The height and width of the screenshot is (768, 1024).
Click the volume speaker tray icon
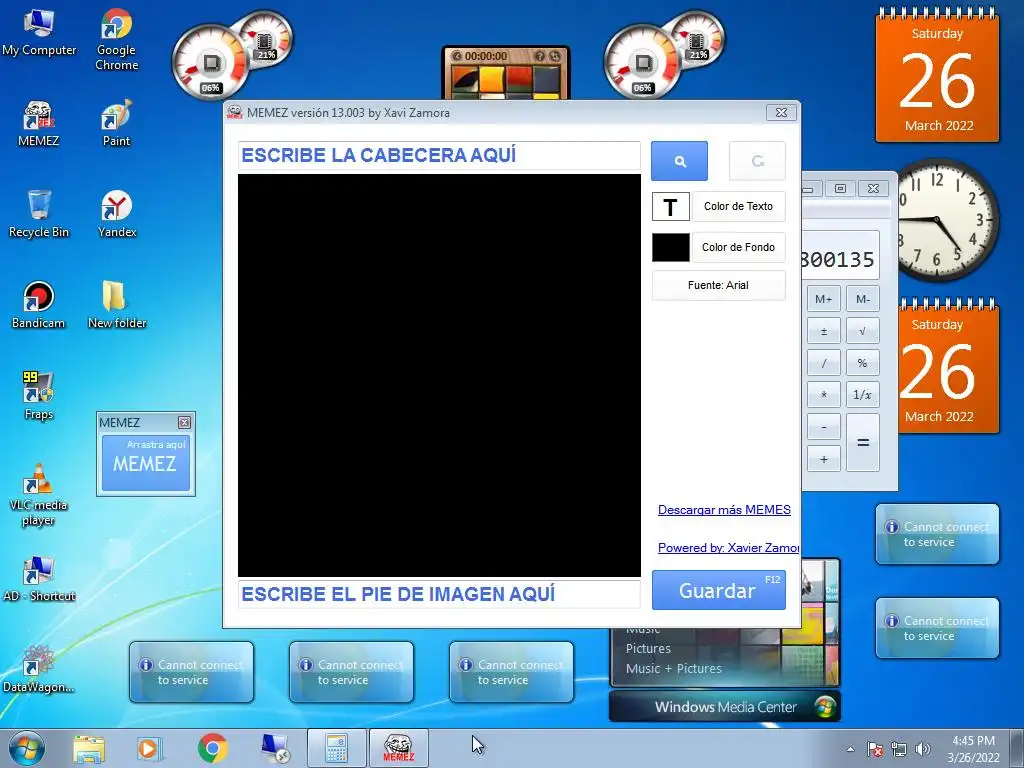(x=923, y=749)
